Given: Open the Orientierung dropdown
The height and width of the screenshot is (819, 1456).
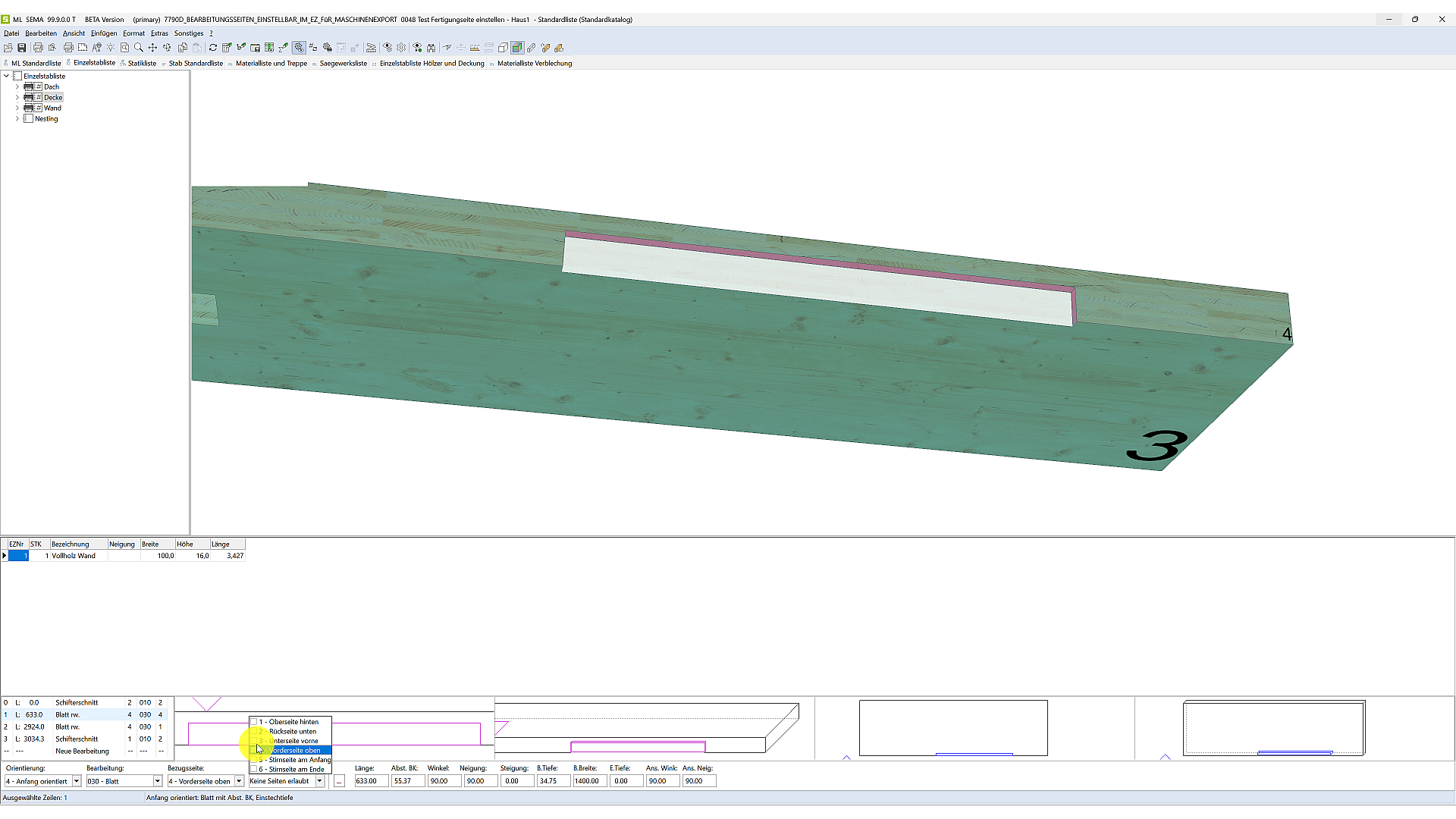Looking at the screenshot, I should coord(76,781).
